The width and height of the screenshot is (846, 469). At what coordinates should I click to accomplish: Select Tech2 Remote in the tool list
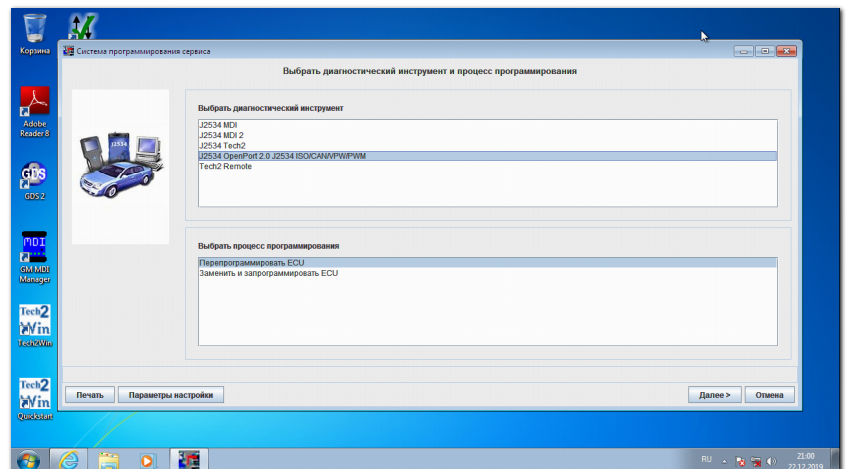pyautogui.click(x=487, y=166)
